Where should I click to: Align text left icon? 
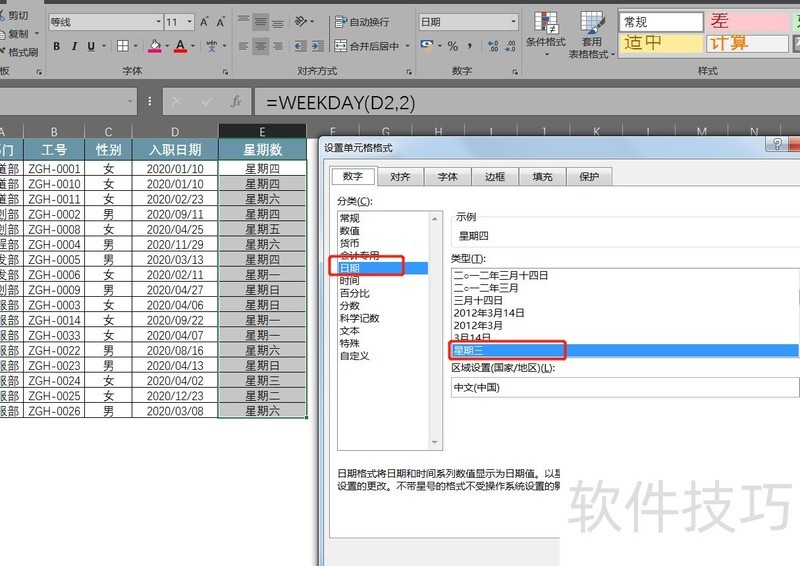243,46
